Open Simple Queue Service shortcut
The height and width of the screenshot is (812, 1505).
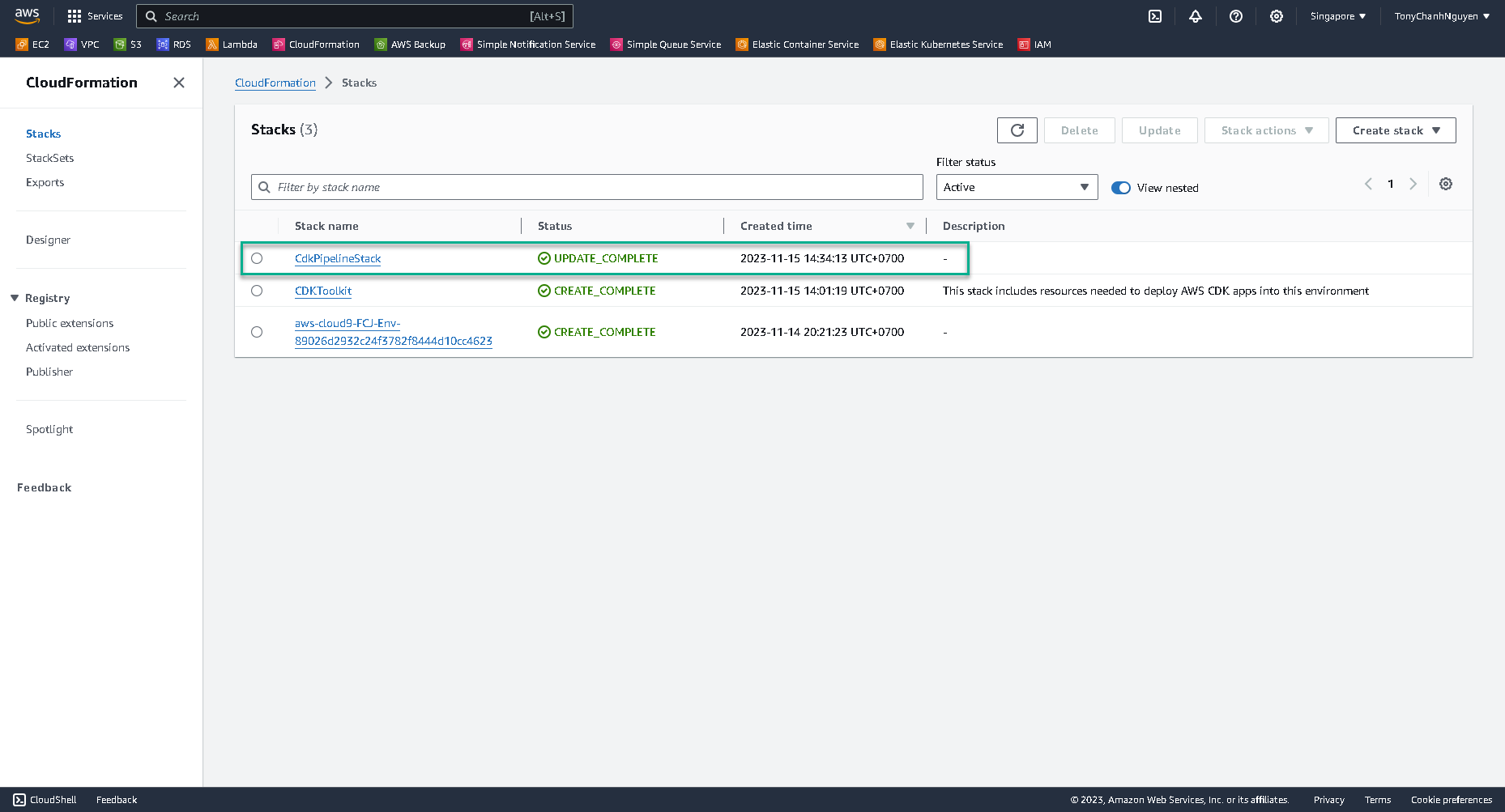666,45
